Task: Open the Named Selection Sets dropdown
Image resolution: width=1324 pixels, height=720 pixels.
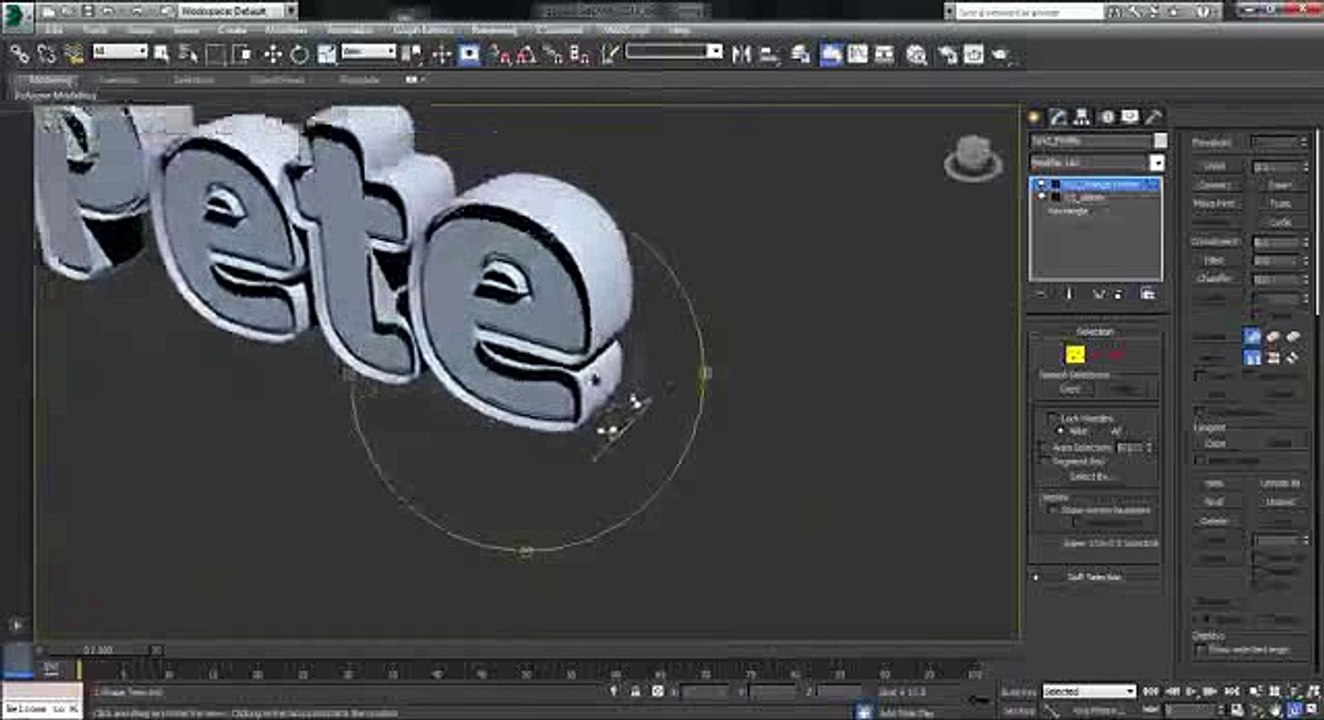Action: pos(674,51)
